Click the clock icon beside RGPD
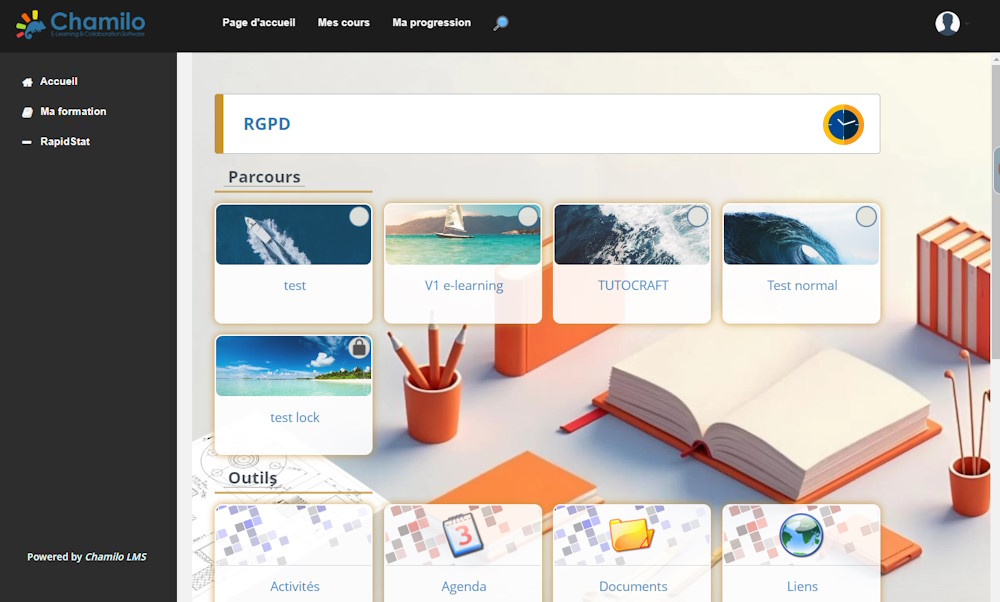1000x602 pixels. pyautogui.click(x=843, y=124)
